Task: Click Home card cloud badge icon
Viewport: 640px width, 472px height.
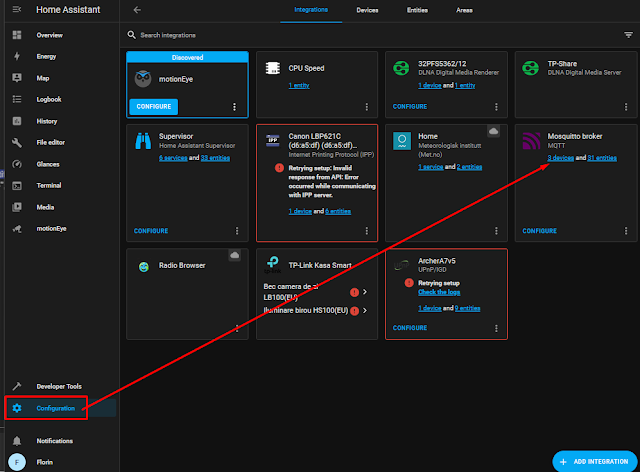Action: click(x=493, y=131)
